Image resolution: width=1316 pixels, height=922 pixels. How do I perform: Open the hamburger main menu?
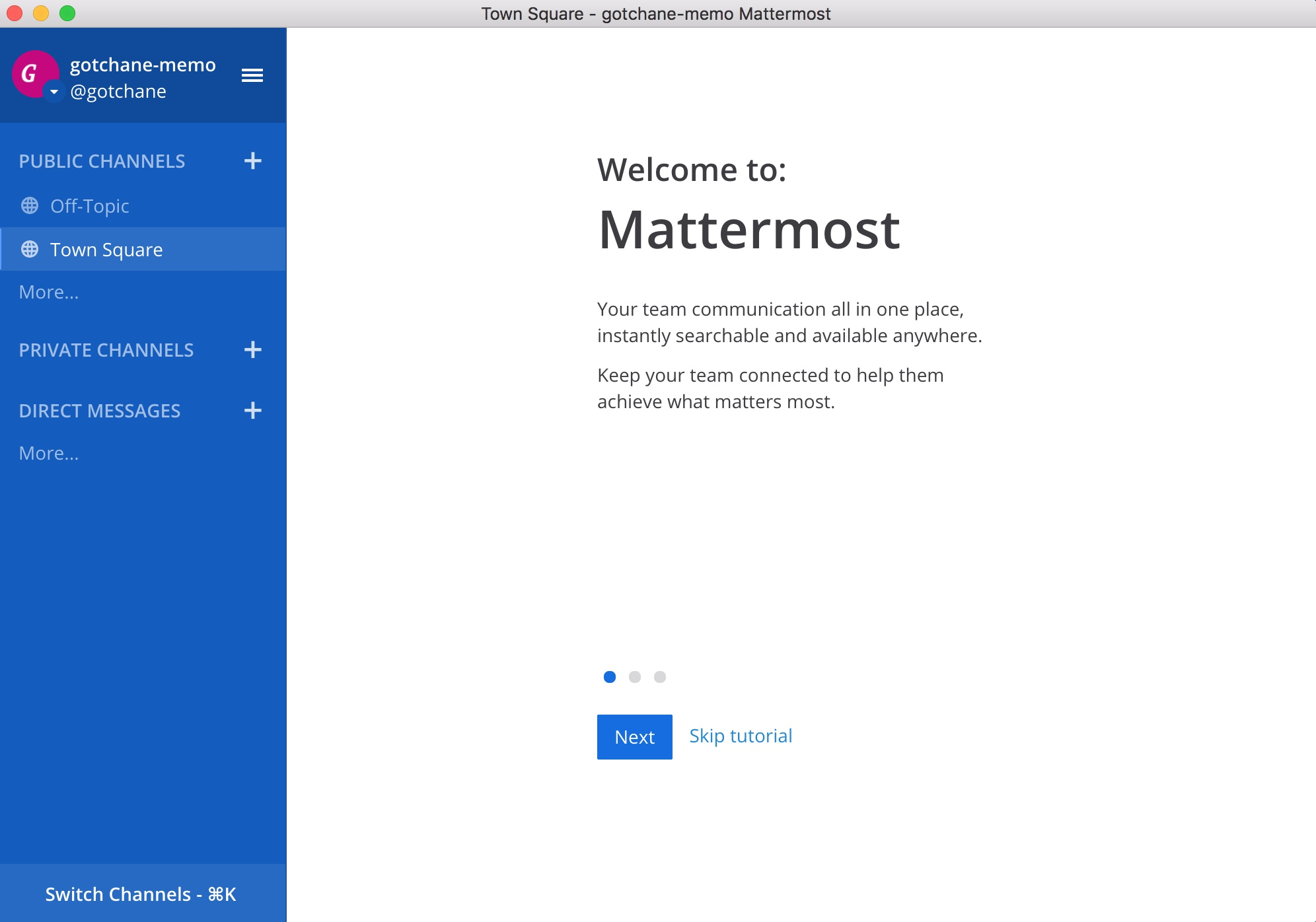[252, 75]
